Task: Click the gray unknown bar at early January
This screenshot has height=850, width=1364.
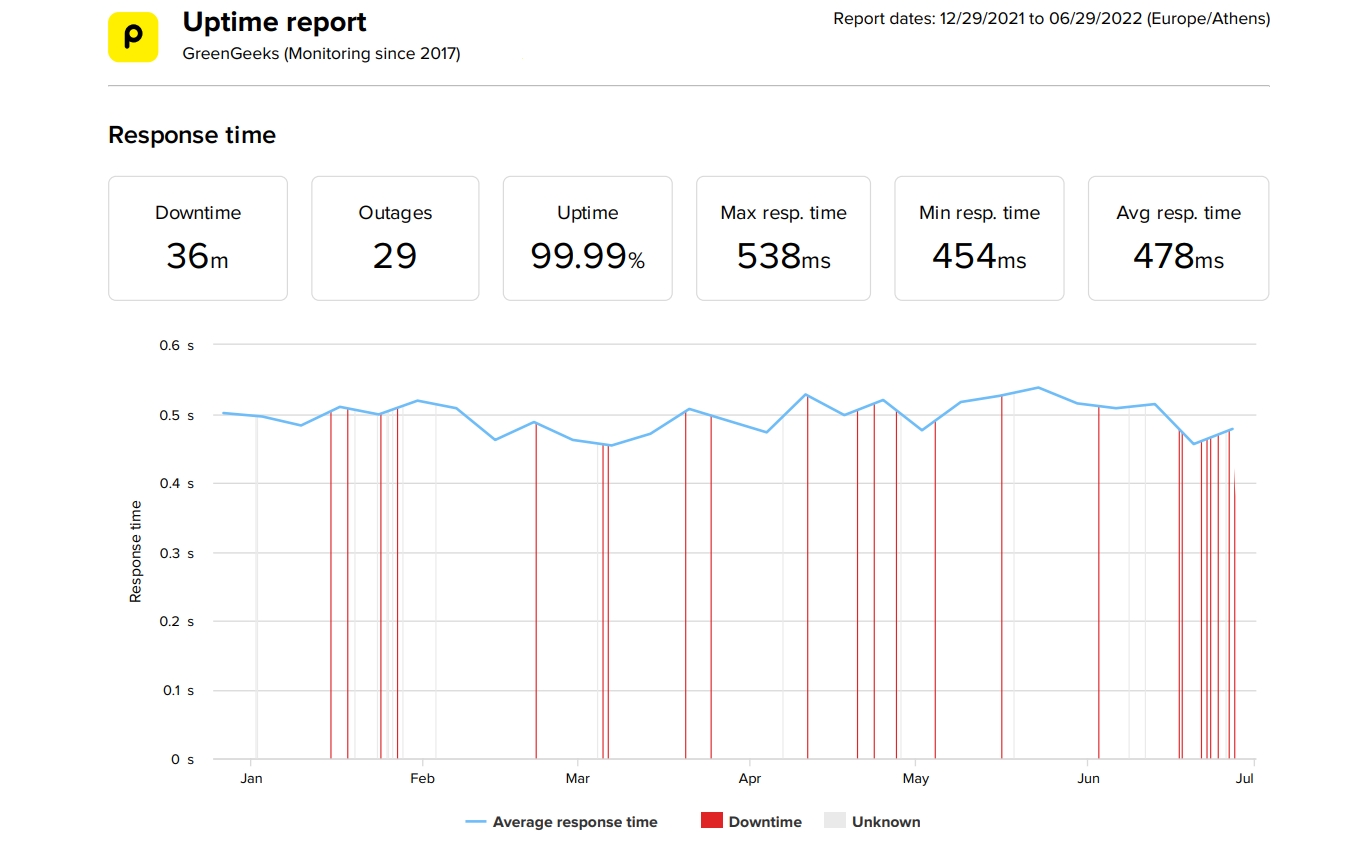Action: coord(257,588)
